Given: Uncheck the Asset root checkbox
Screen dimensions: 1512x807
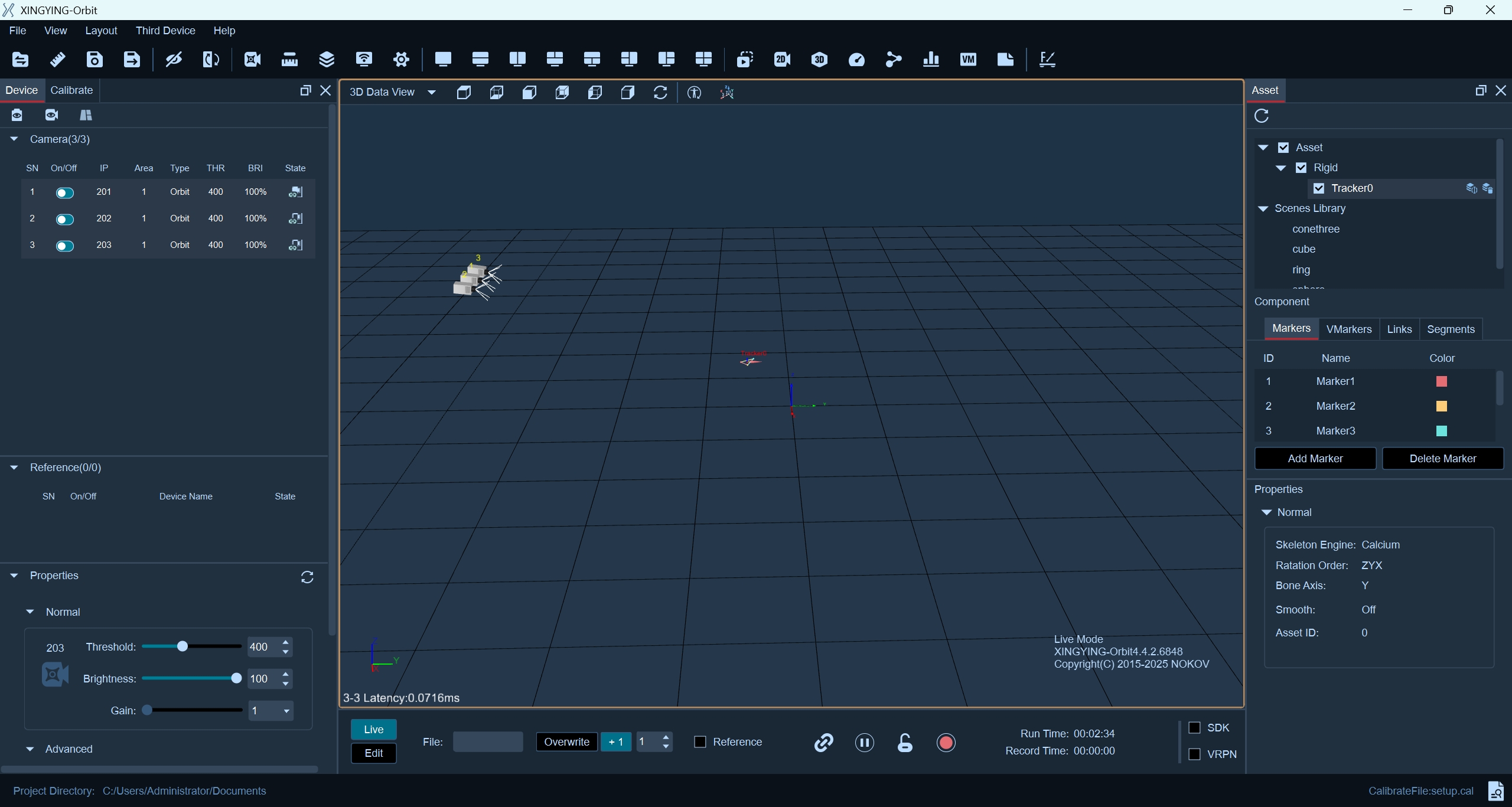Looking at the screenshot, I should [x=1283, y=148].
